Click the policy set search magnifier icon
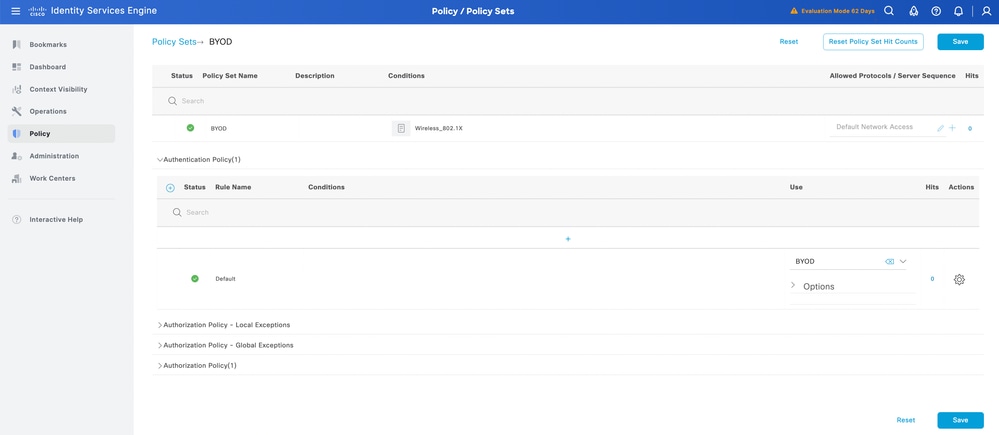The height and width of the screenshot is (435, 999). [172, 101]
